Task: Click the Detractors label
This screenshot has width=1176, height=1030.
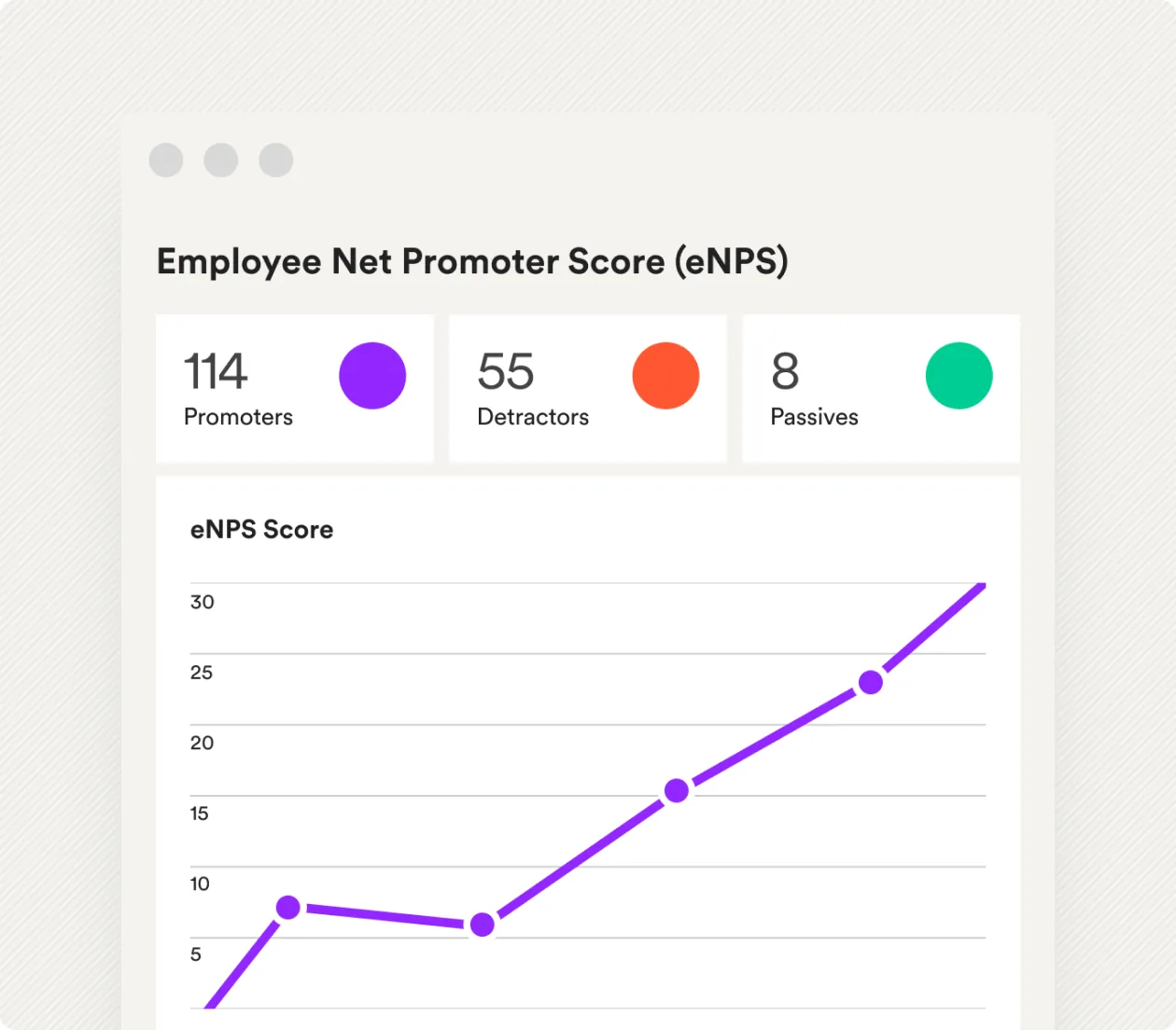Action: (533, 417)
